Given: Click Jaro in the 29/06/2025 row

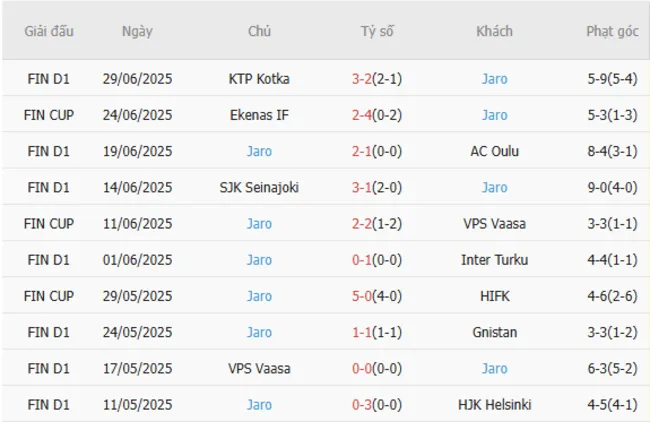Looking at the screenshot, I should [x=494, y=79].
